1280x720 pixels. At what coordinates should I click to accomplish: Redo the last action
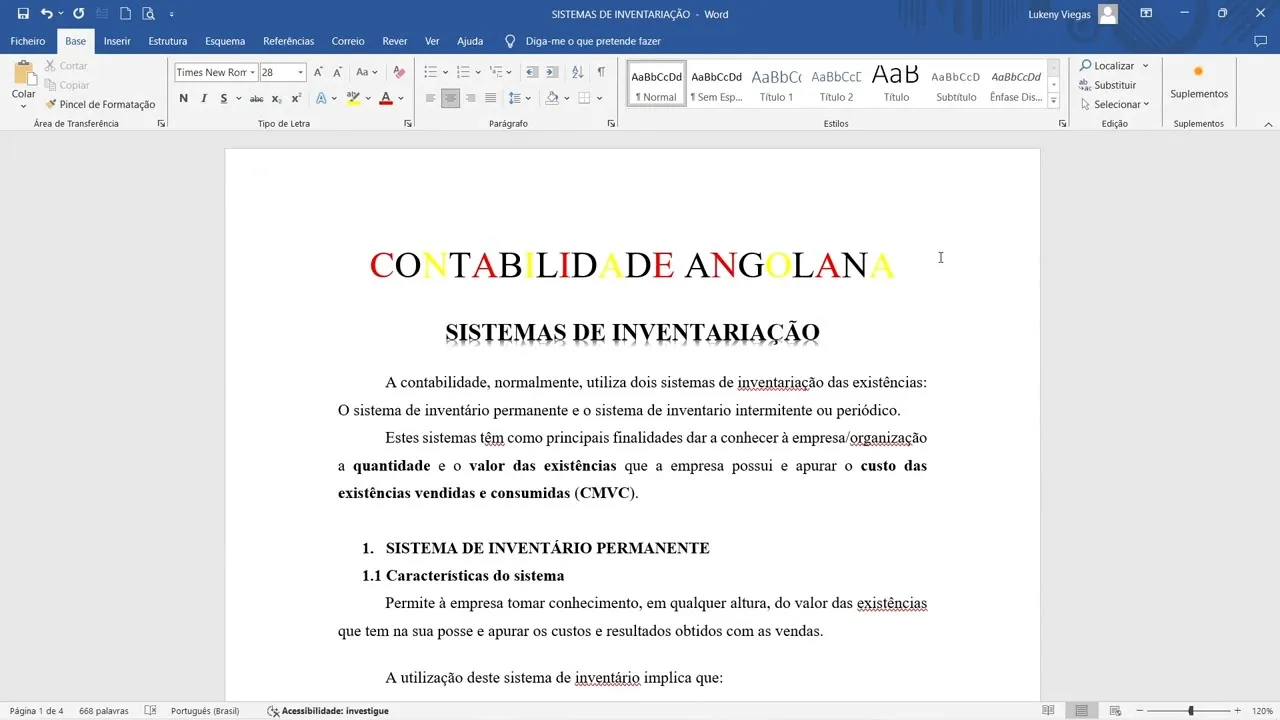coord(78,14)
